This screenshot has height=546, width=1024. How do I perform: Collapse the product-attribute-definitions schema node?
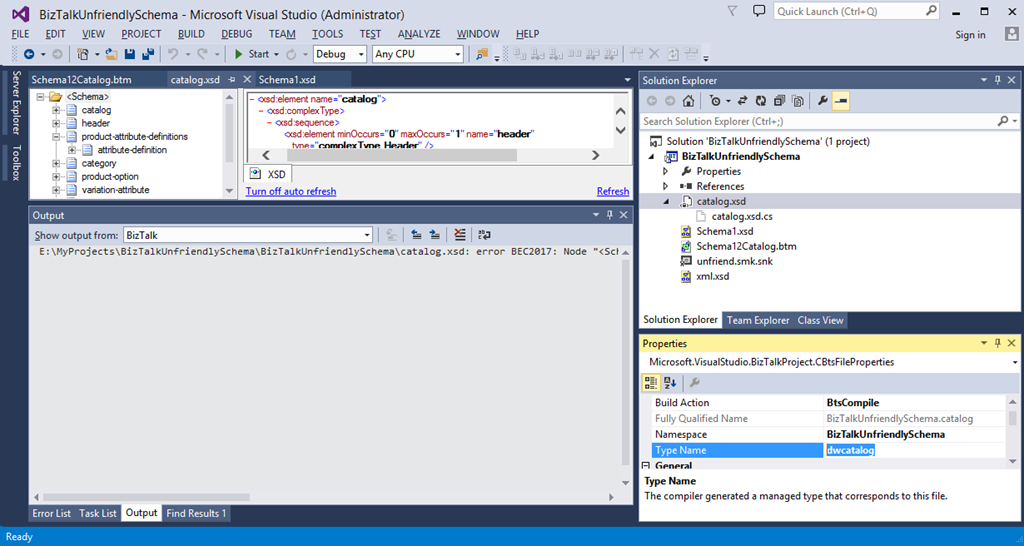click(56, 137)
